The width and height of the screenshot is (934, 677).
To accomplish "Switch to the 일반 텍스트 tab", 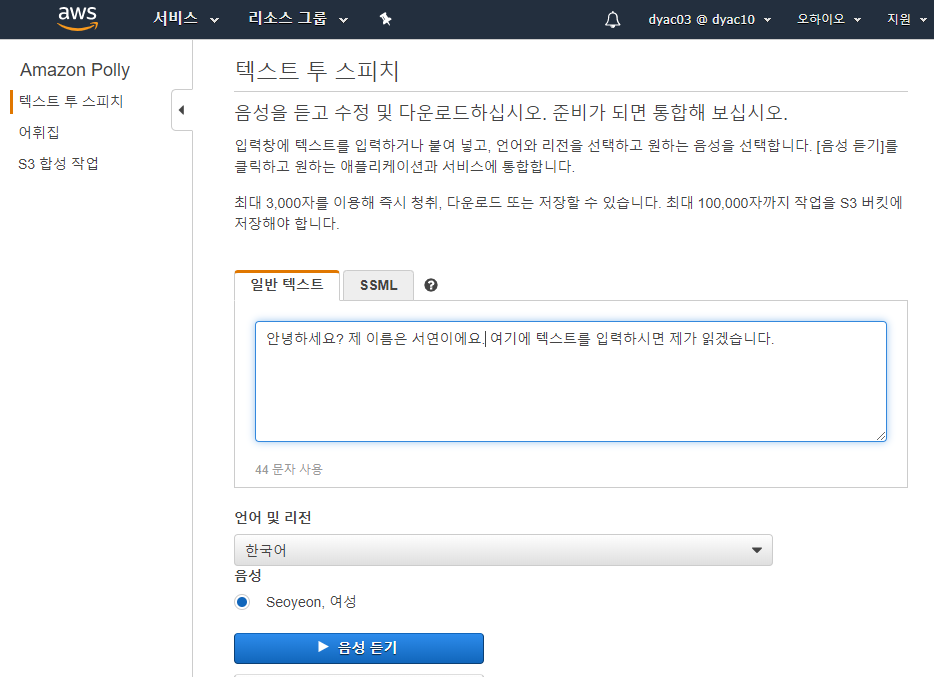I will (x=287, y=285).
